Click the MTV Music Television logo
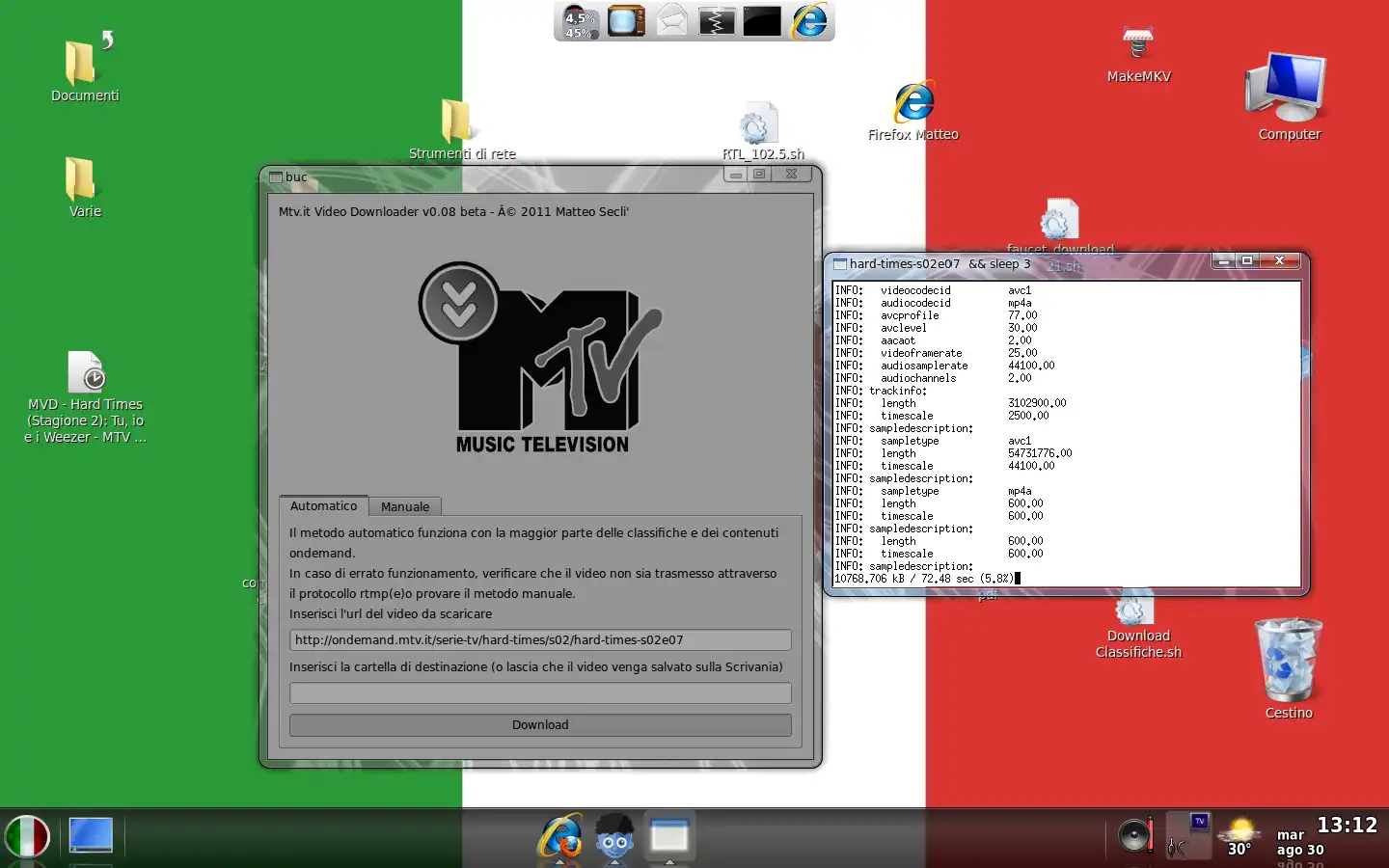Viewport: 1389px width, 868px height. 541,358
